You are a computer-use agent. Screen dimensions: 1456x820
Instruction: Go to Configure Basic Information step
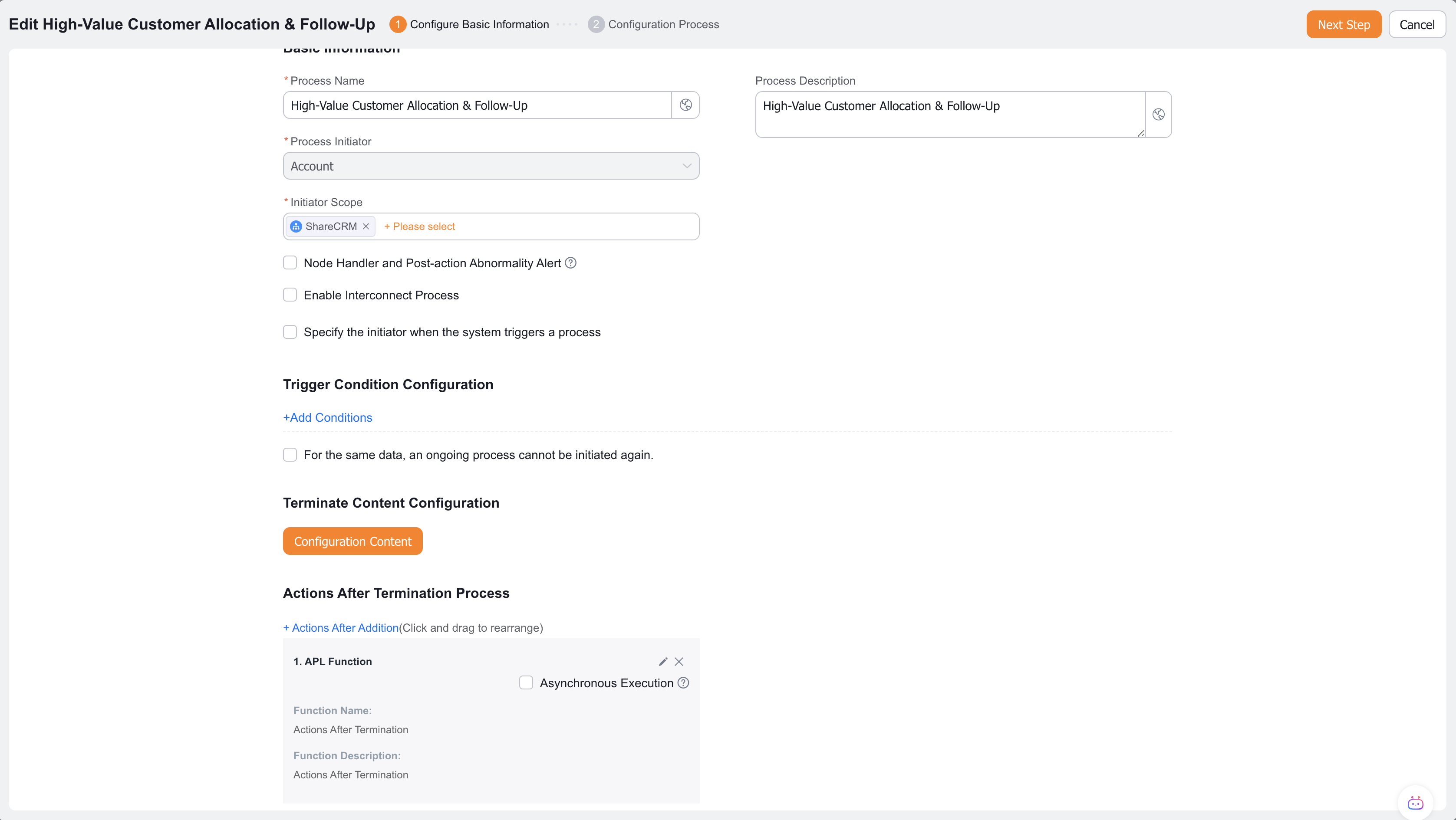pos(479,24)
